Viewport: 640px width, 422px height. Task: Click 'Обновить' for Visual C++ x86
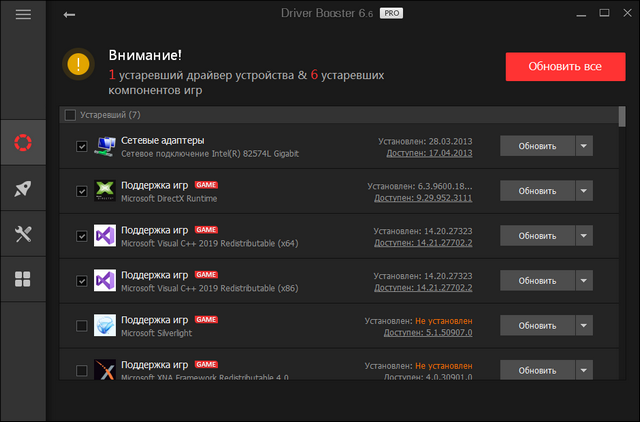coord(538,281)
